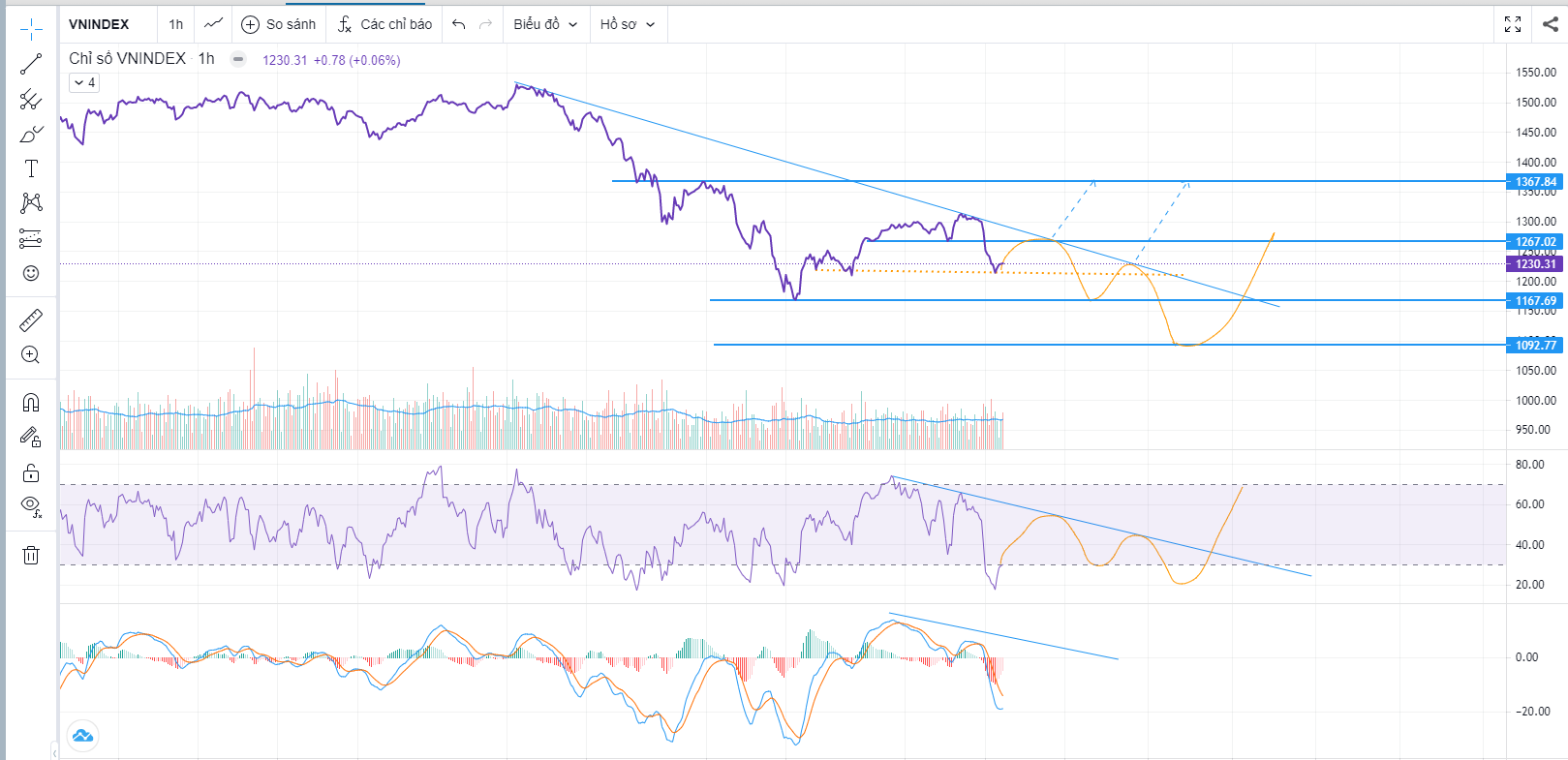Click the 1230.31 current price label
Screen dimensions: 1568x760
pyautogui.click(x=1535, y=264)
